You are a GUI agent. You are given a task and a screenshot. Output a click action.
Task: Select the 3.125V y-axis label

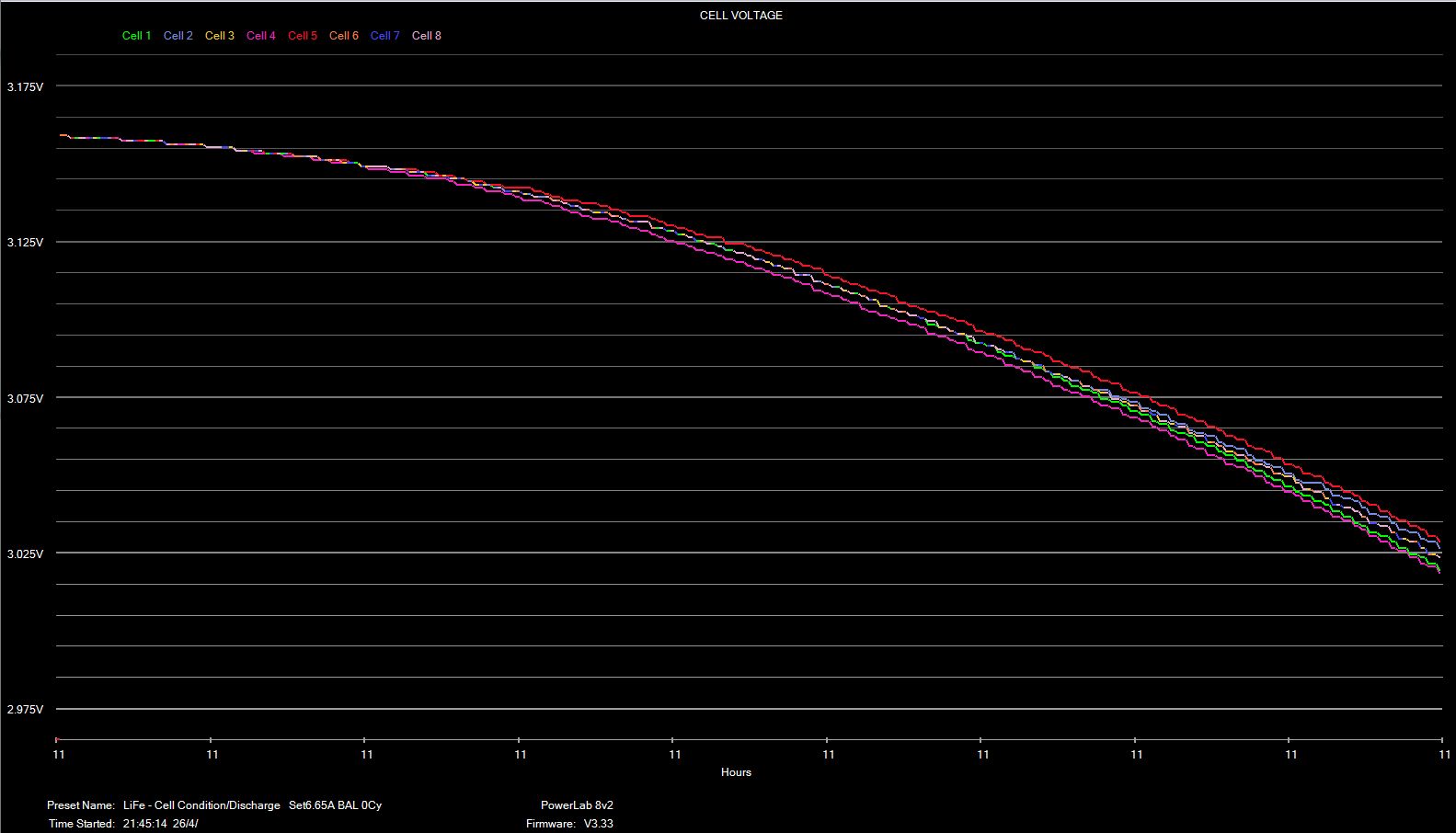click(25, 243)
